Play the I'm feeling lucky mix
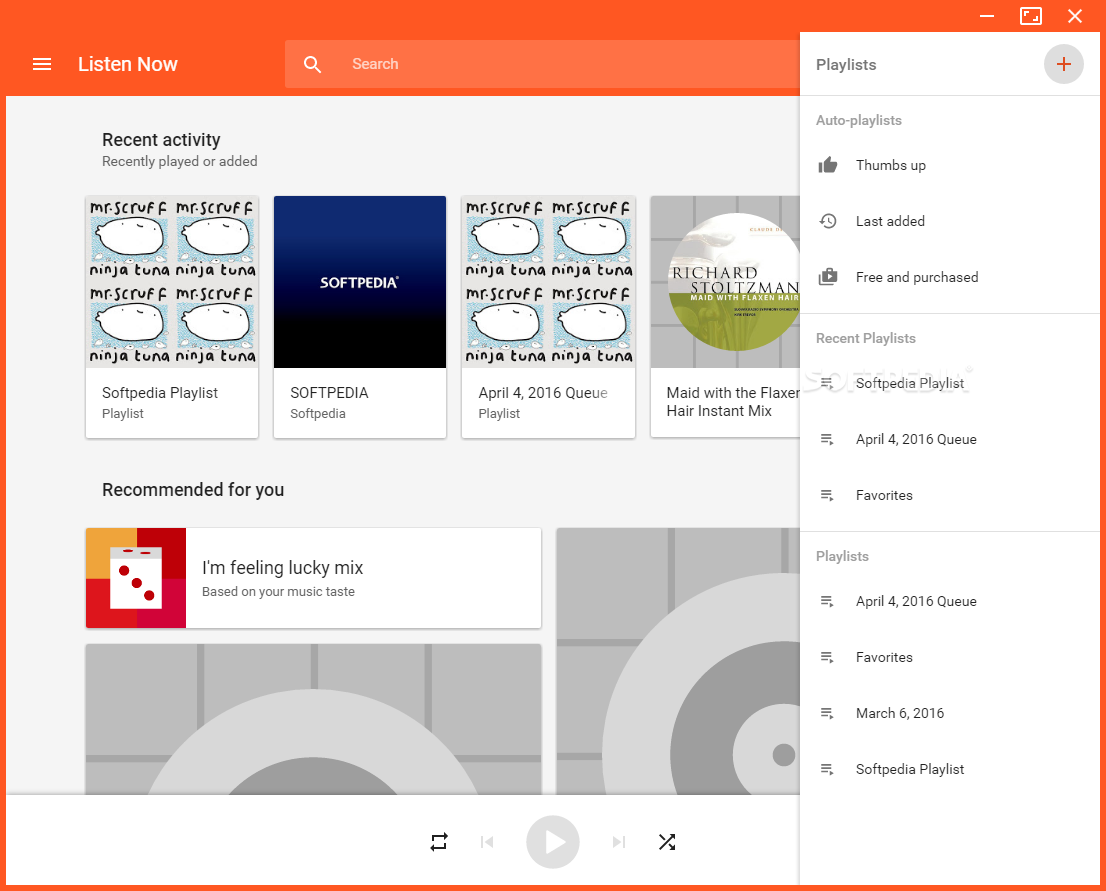This screenshot has width=1106, height=891. tap(313, 578)
